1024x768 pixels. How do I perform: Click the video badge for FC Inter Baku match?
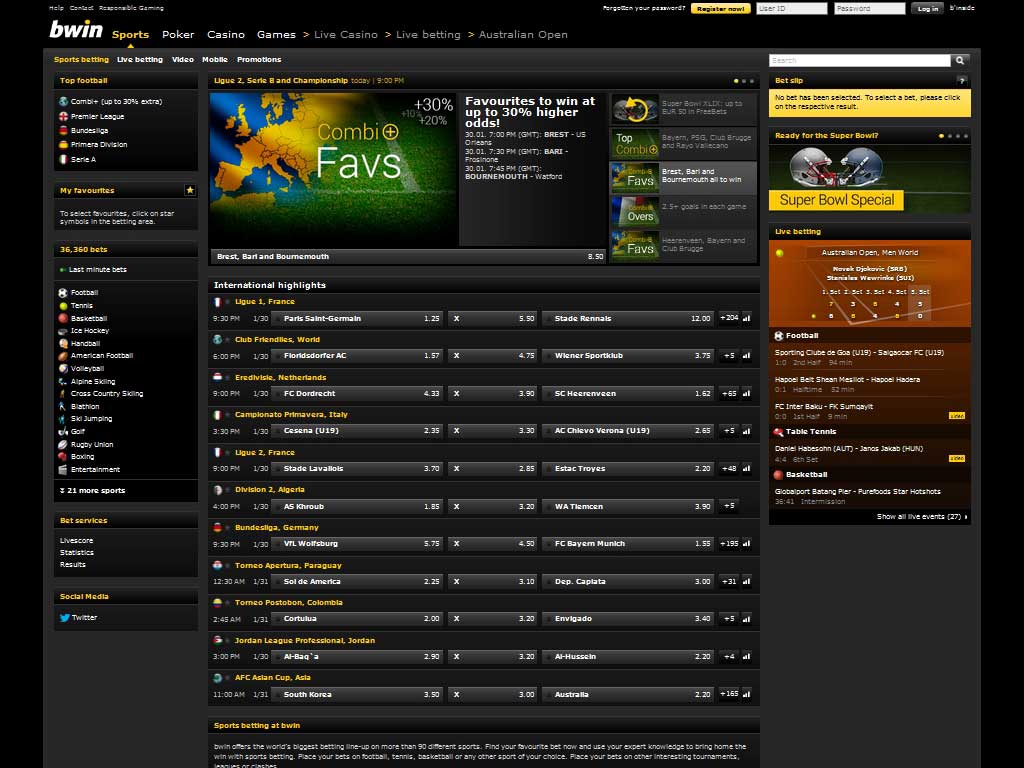(x=957, y=416)
